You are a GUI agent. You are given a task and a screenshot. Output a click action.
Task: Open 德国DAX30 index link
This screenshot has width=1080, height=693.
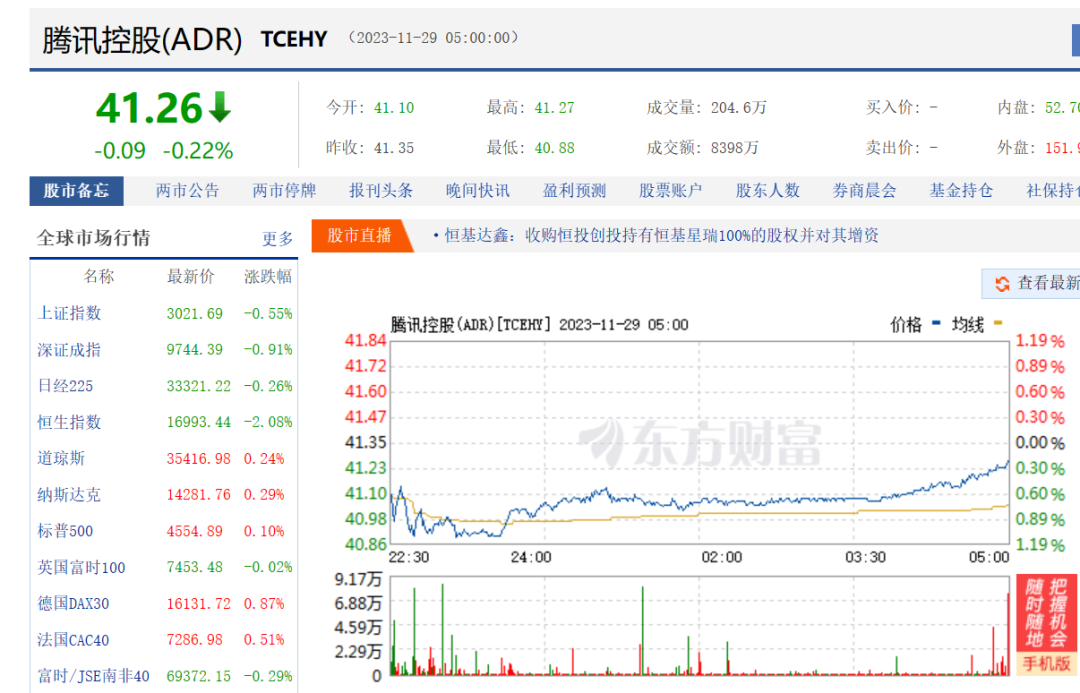click(73, 603)
